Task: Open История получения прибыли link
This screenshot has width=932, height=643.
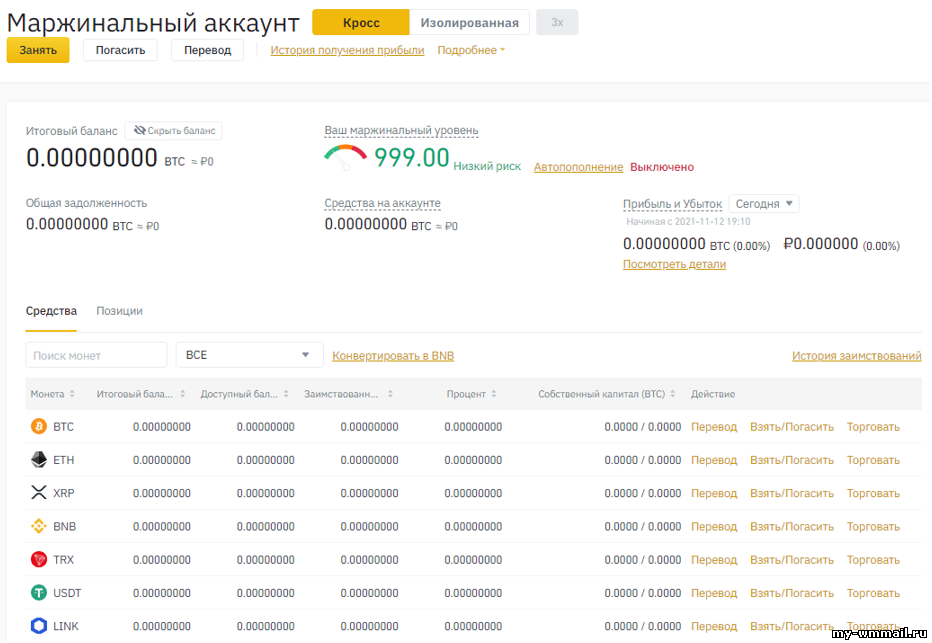Action: [x=347, y=51]
